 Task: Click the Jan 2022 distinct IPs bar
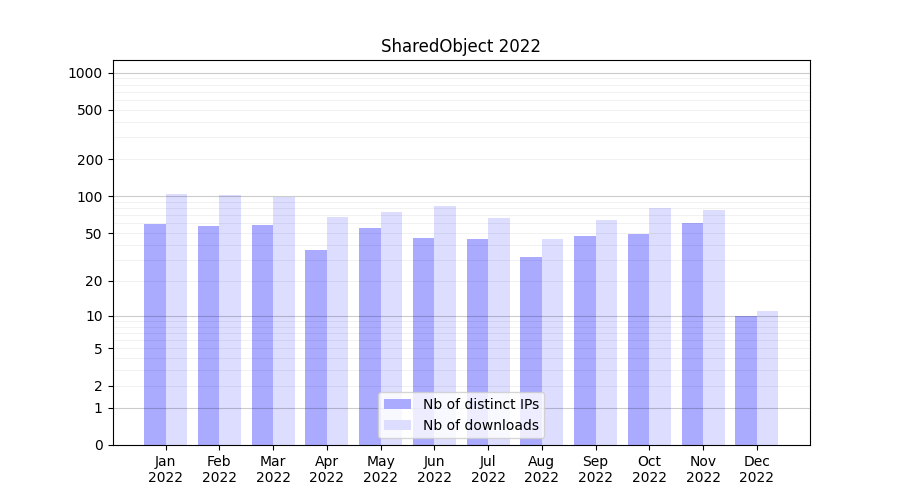[x=155, y=334]
